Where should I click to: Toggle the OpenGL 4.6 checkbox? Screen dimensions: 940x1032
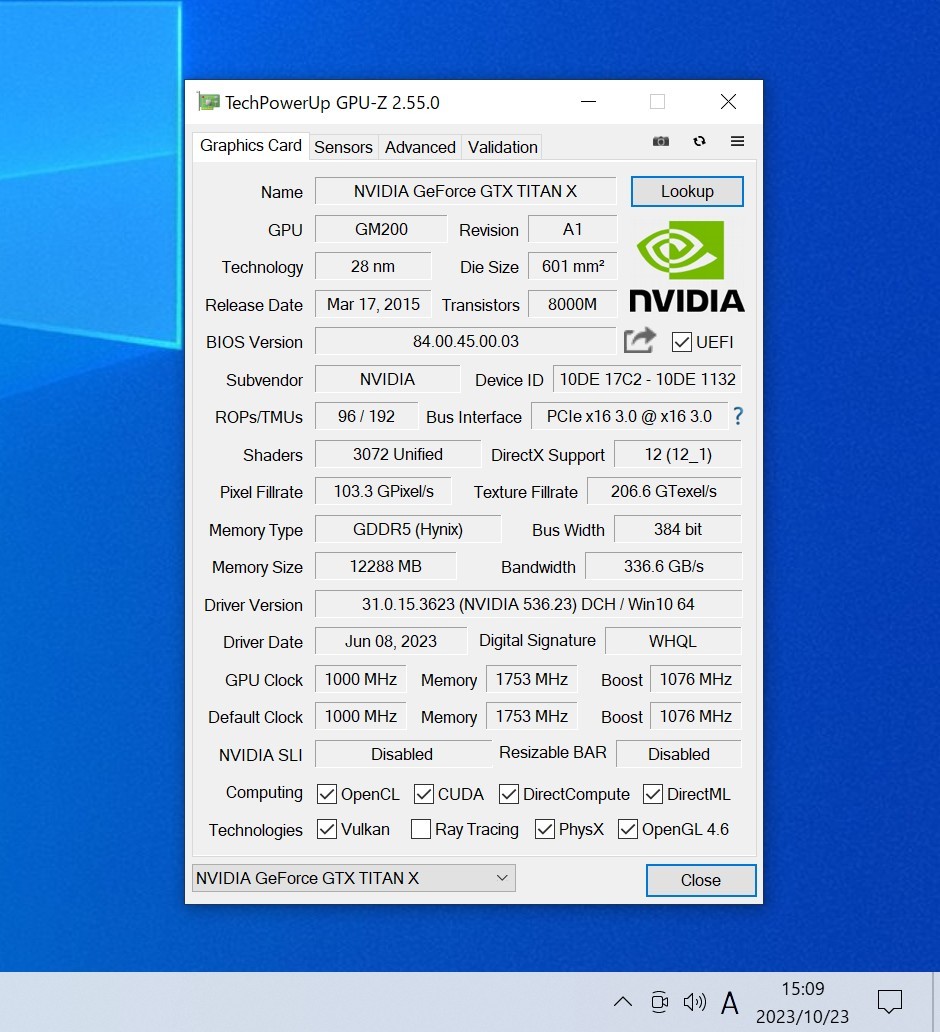(627, 829)
